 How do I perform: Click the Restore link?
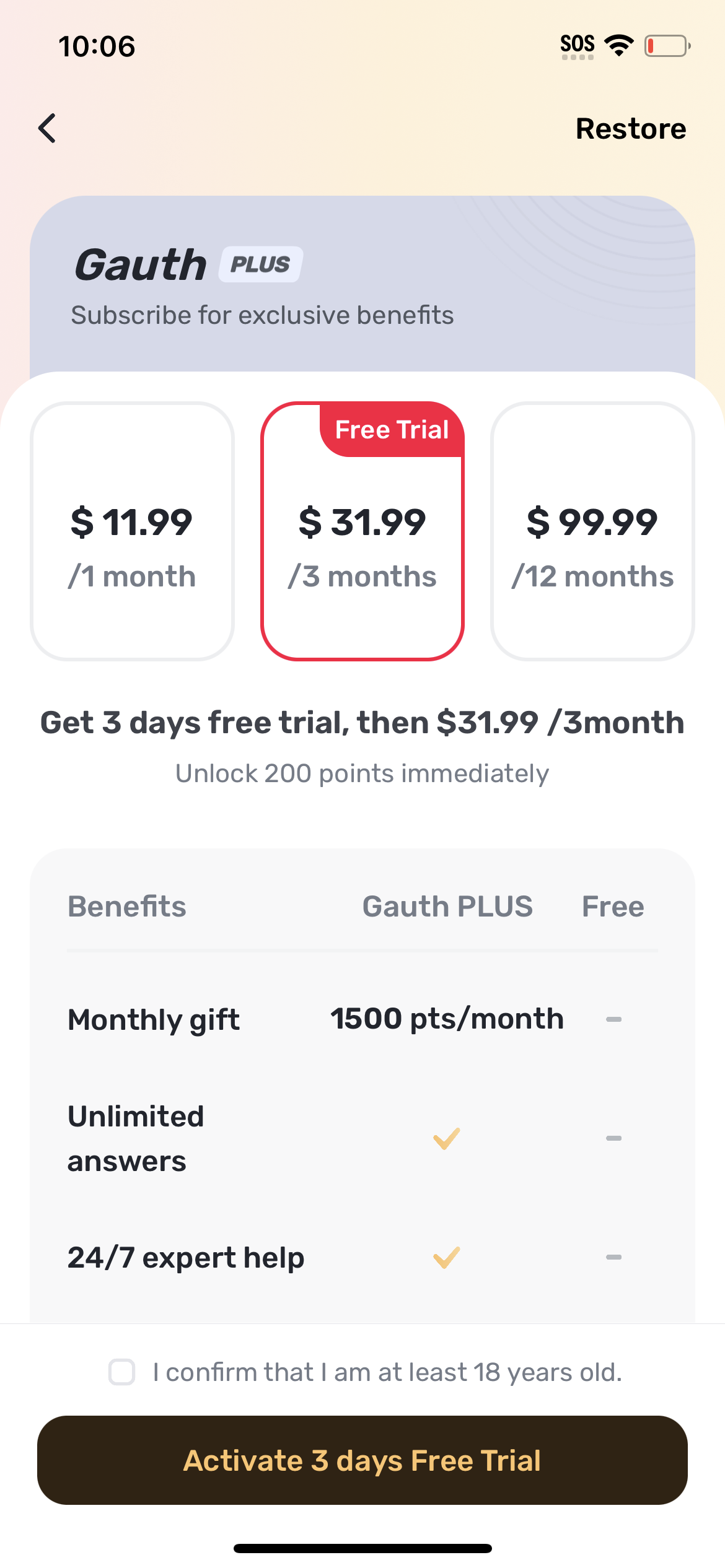[630, 129]
